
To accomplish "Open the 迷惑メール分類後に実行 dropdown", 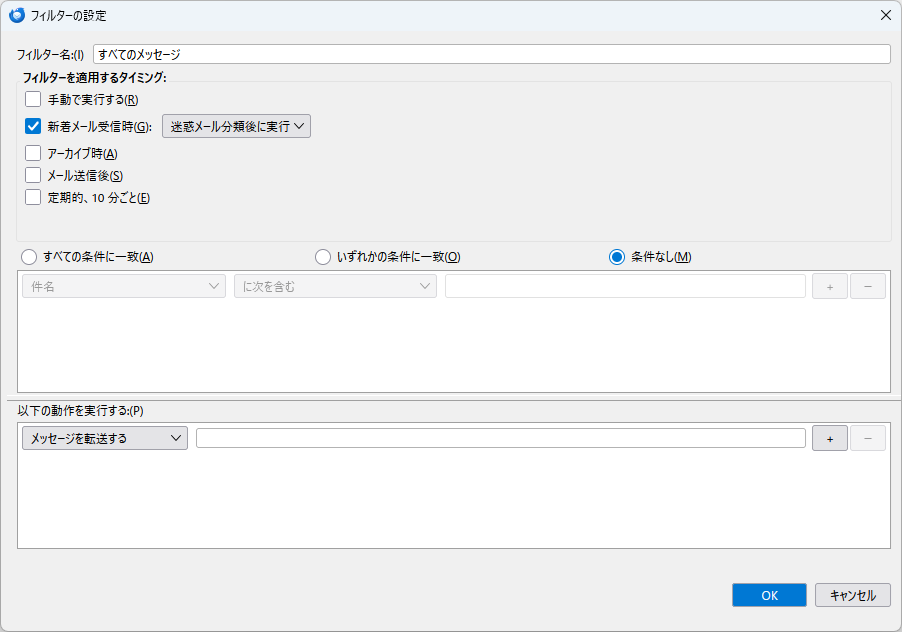I will 236,126.
